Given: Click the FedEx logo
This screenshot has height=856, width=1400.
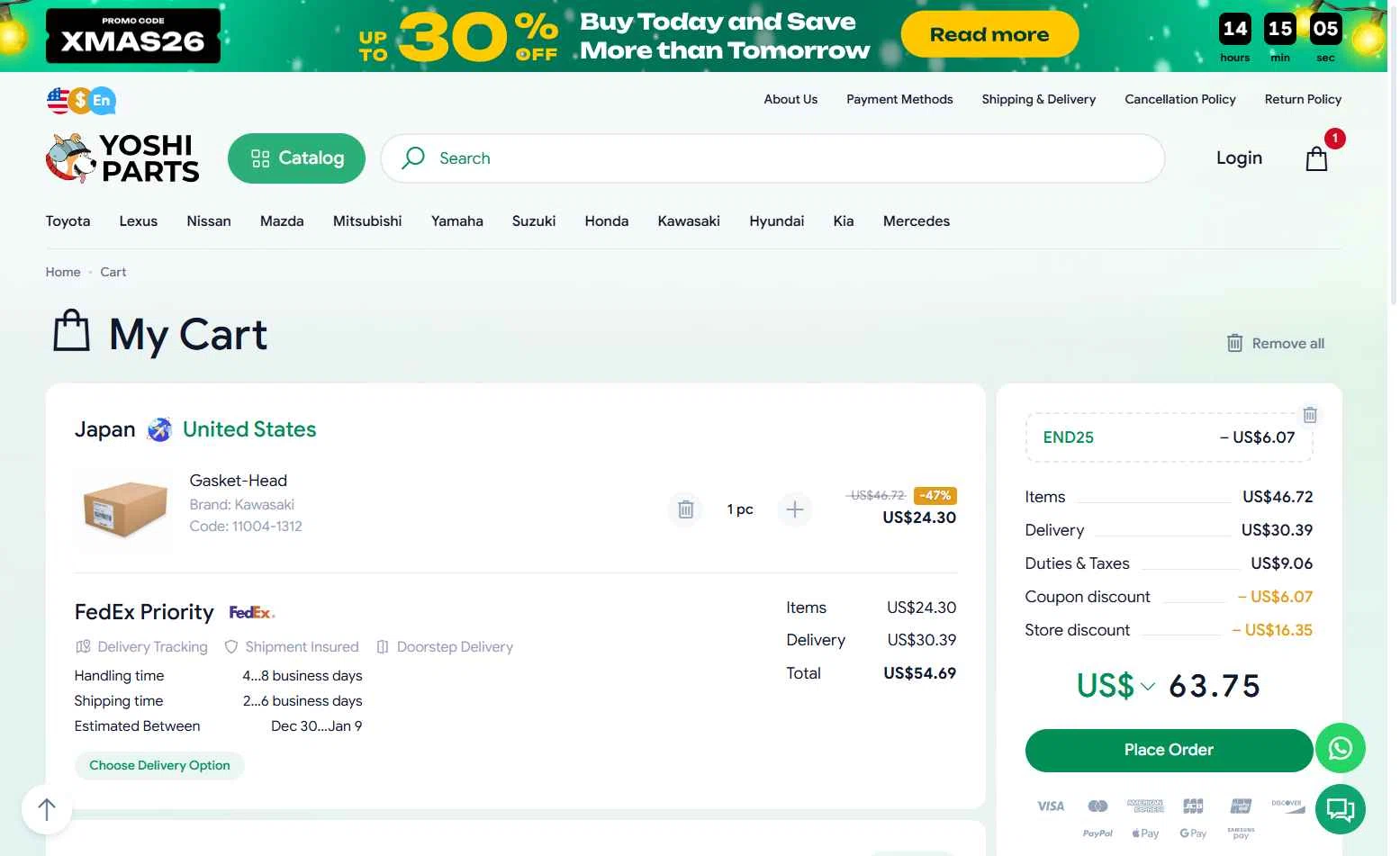Looking at the screenshot, I should point(252,613).
